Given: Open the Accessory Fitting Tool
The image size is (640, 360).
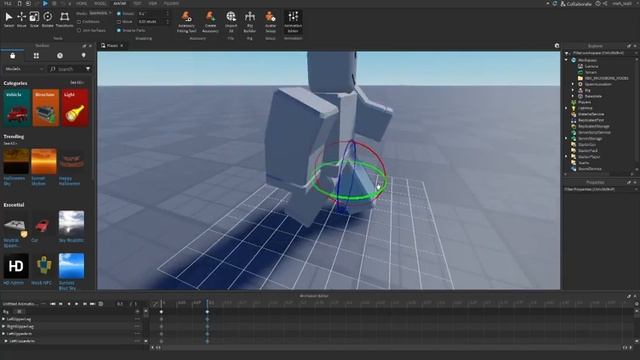Looking at the screenshot, I should tap(187, 22).
